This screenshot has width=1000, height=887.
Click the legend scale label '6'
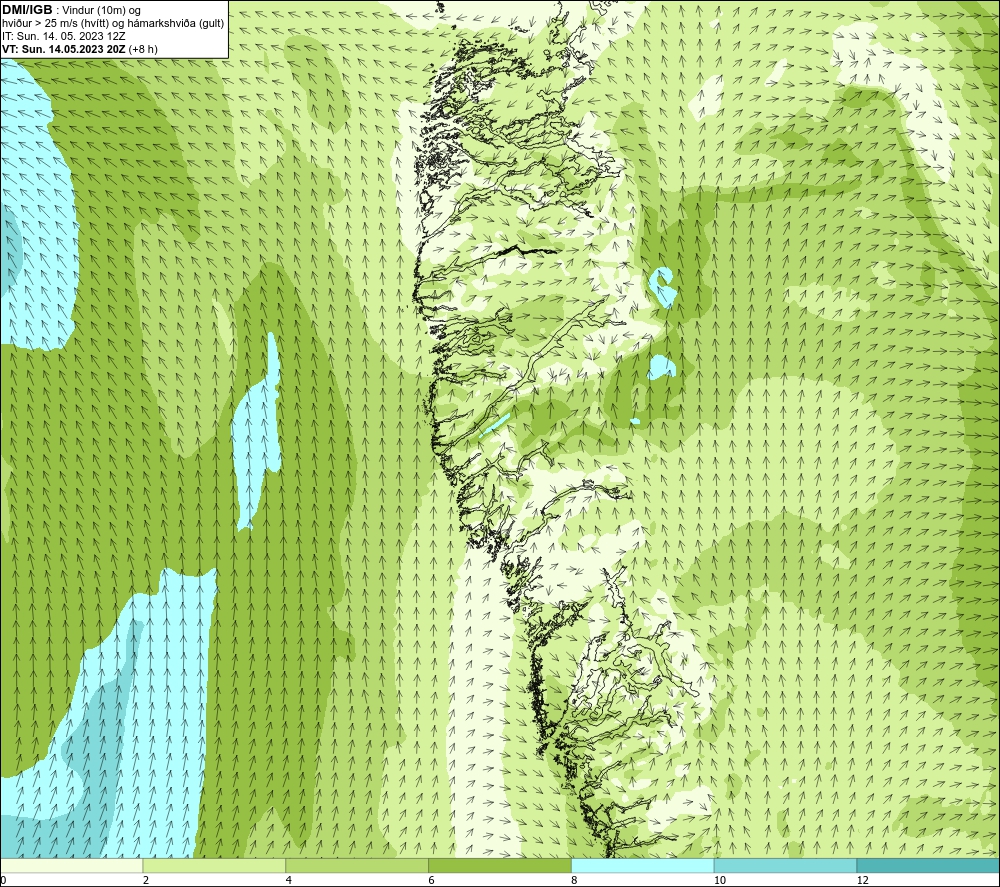click(x=432, y=880)
